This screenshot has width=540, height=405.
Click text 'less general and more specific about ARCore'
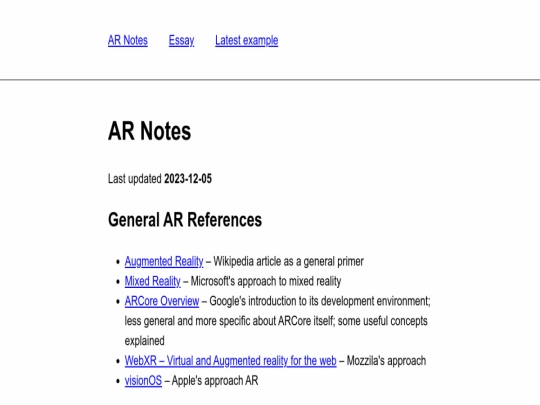[218, 321]
